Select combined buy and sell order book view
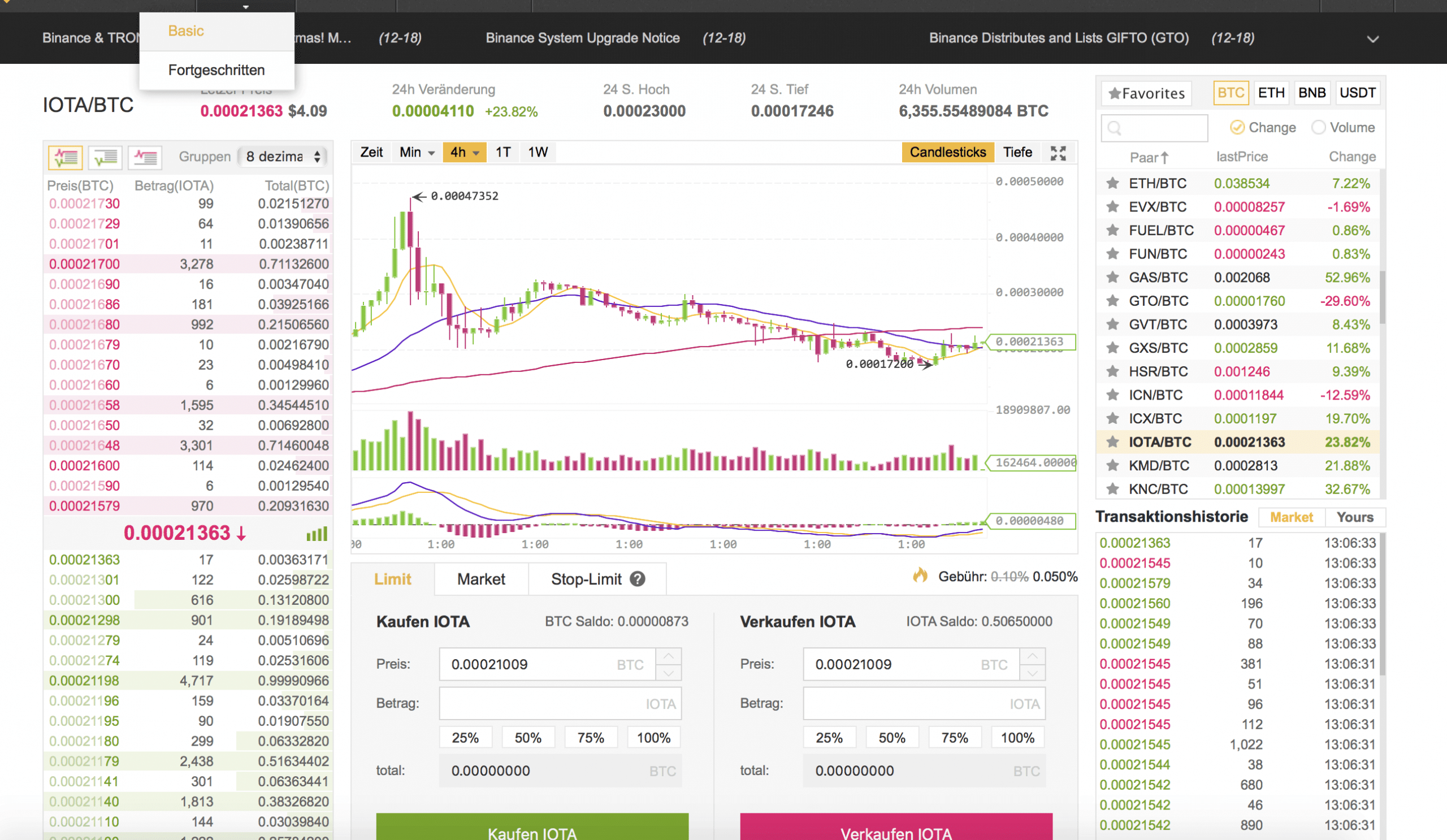The height and width of the screenshot is (840, 1447). click(66, 157)
